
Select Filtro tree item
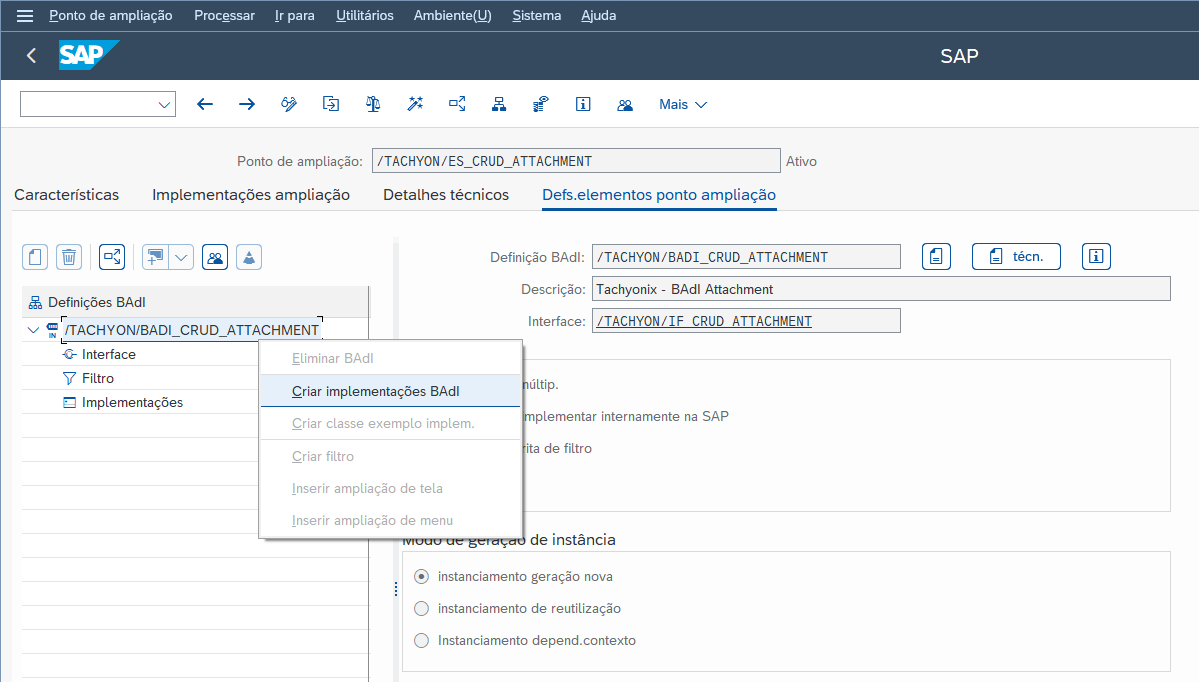click(x=98, y=378)
